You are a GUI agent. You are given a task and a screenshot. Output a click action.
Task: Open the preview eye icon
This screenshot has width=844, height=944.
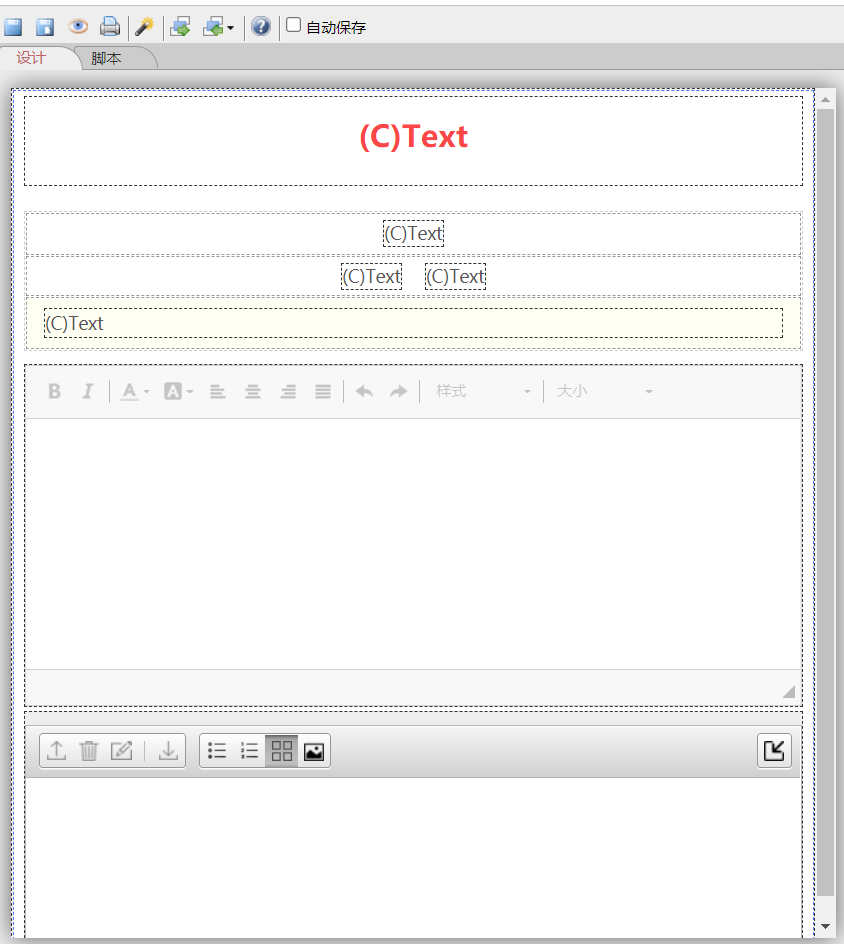[x=78, y=26]
